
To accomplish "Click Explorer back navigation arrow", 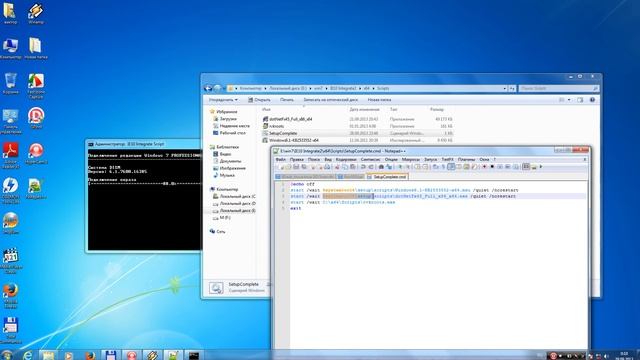I will (x=208, y=88).
